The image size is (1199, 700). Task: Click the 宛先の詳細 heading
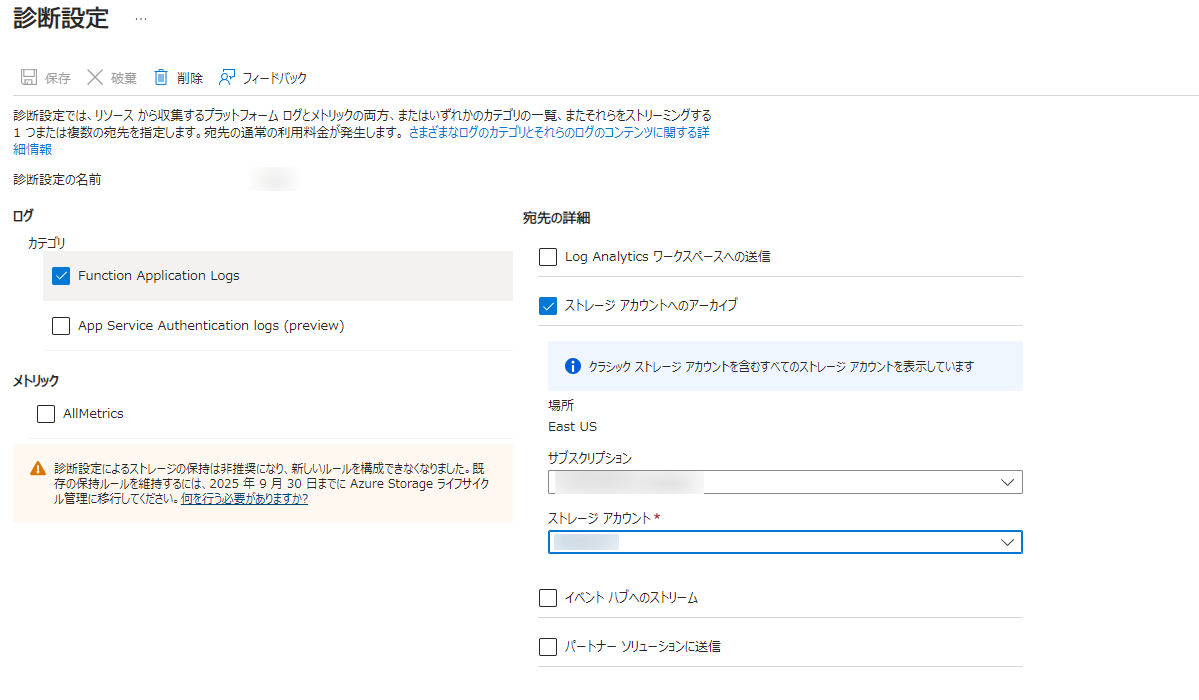coord(556,218)
